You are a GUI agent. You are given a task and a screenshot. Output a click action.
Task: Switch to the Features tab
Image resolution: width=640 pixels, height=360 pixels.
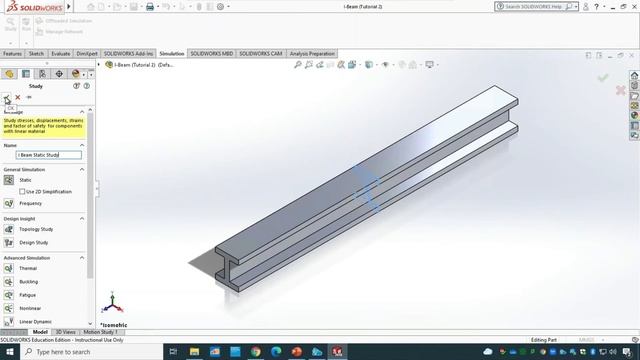tap(12, 53)
